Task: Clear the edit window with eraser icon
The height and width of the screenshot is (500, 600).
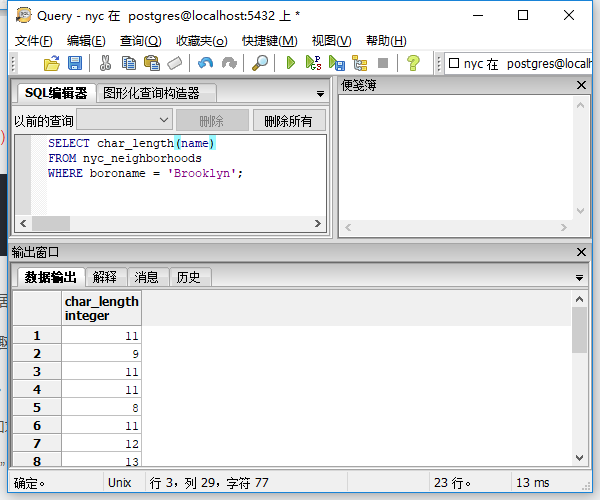Action: coord(174,63)
